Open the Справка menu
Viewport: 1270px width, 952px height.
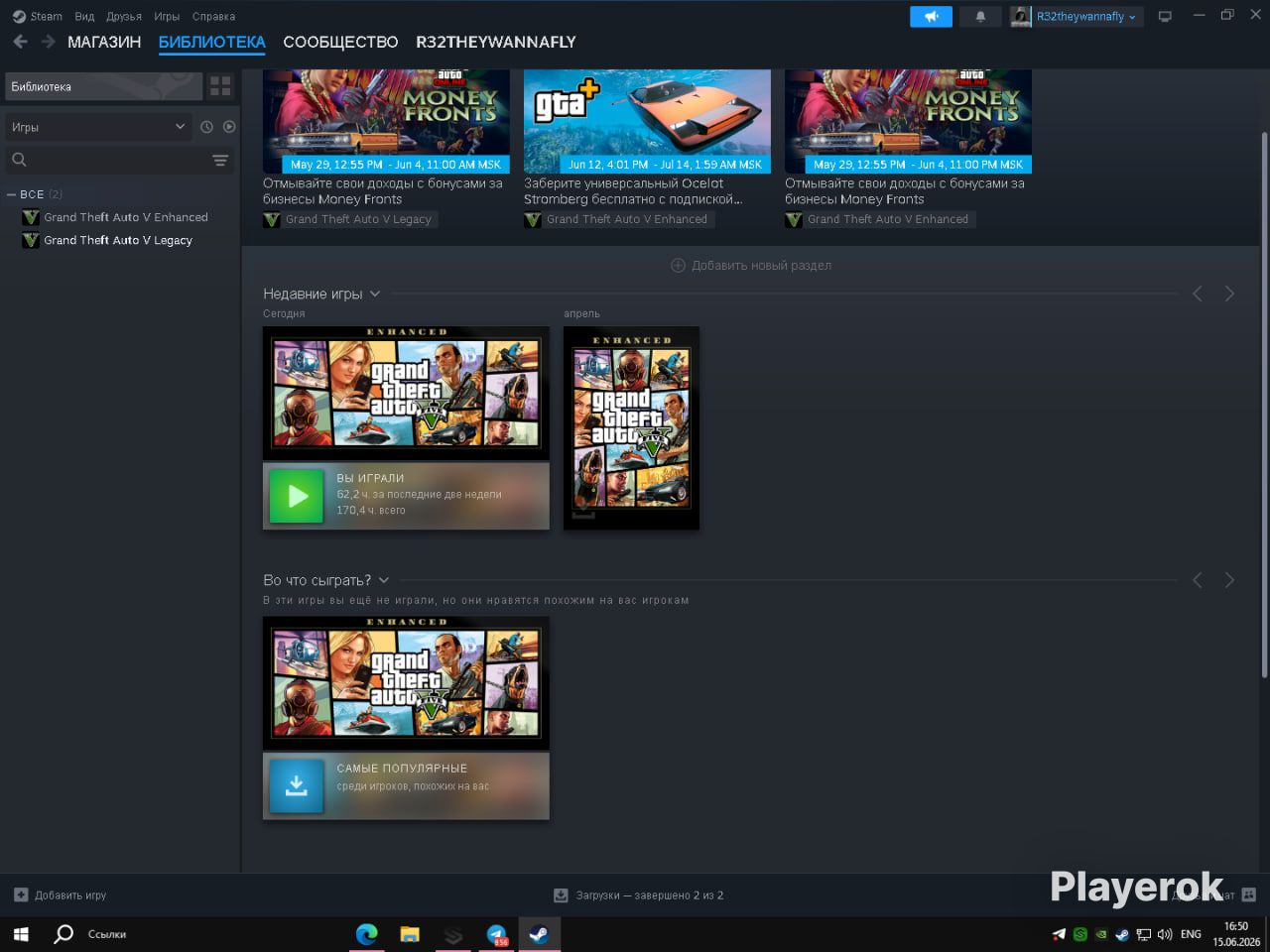(x=213, y=16)
